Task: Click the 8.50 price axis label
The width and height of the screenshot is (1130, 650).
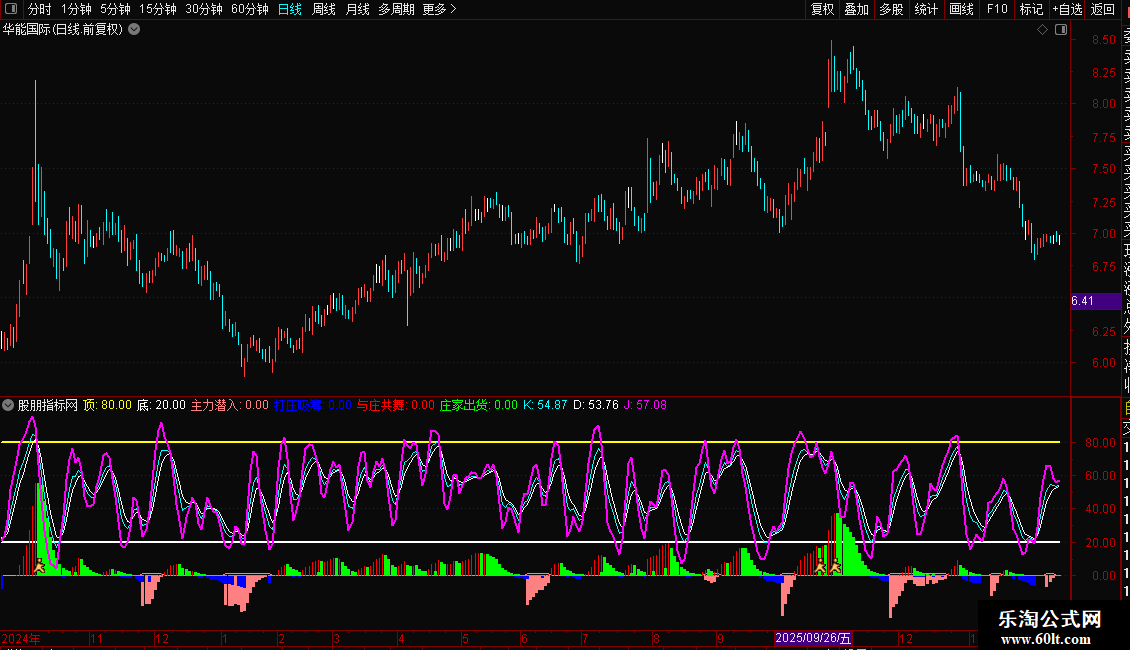Action: [1104, 40]
